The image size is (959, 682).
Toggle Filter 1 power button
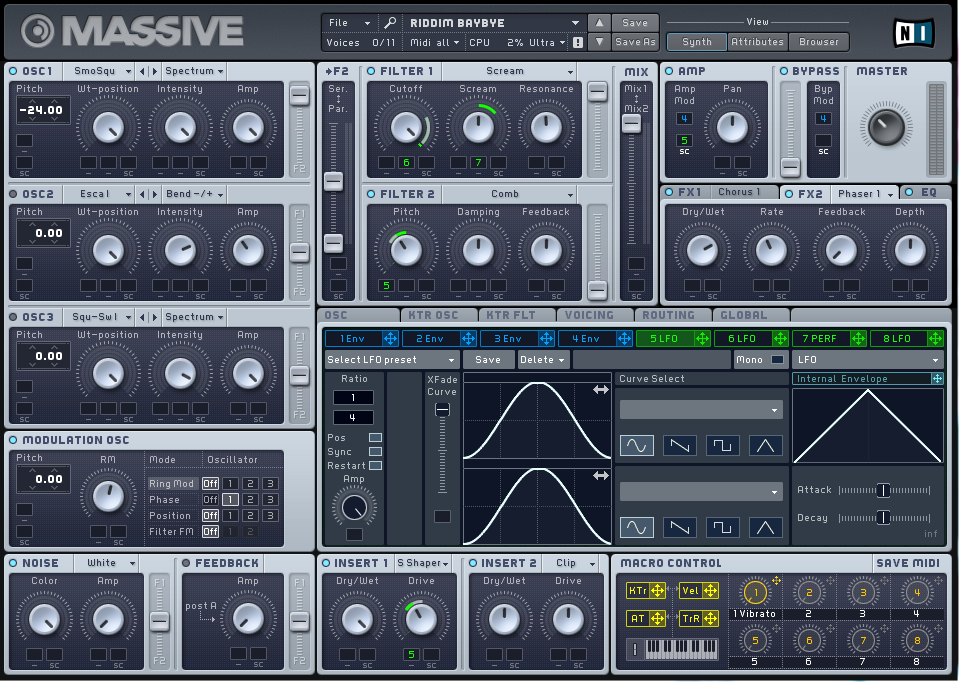click(371, 72)
